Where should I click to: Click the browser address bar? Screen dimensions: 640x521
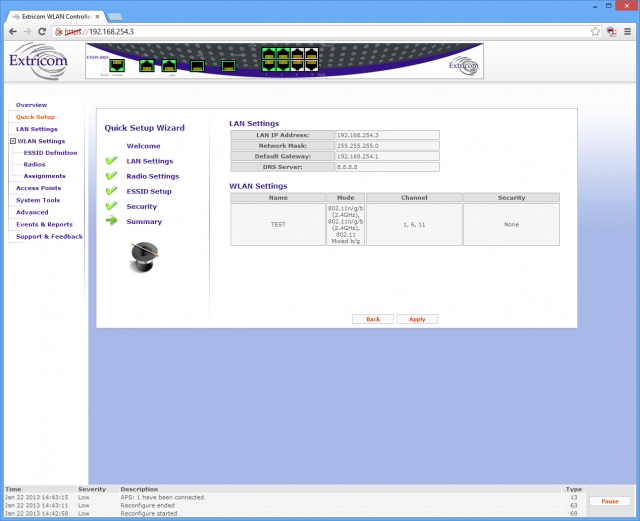click(327, 31)
